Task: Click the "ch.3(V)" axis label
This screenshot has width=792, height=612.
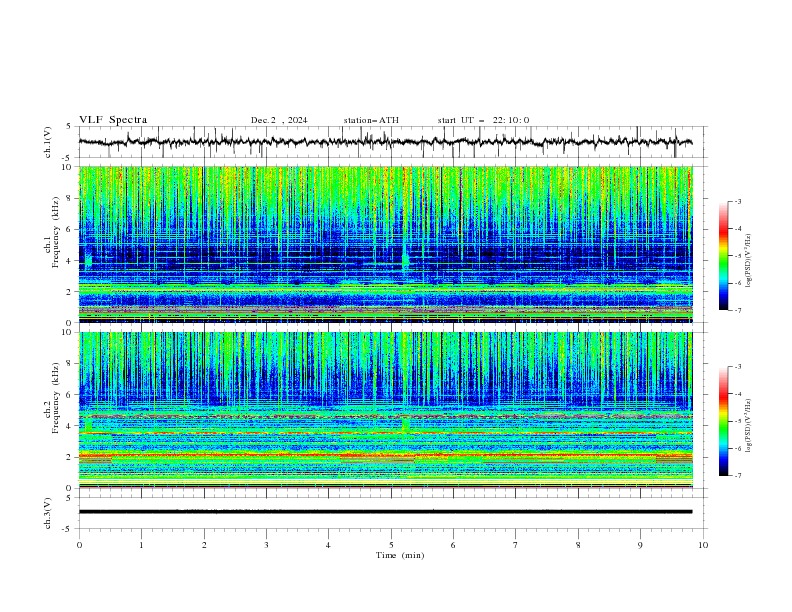Action: (48, 513)
